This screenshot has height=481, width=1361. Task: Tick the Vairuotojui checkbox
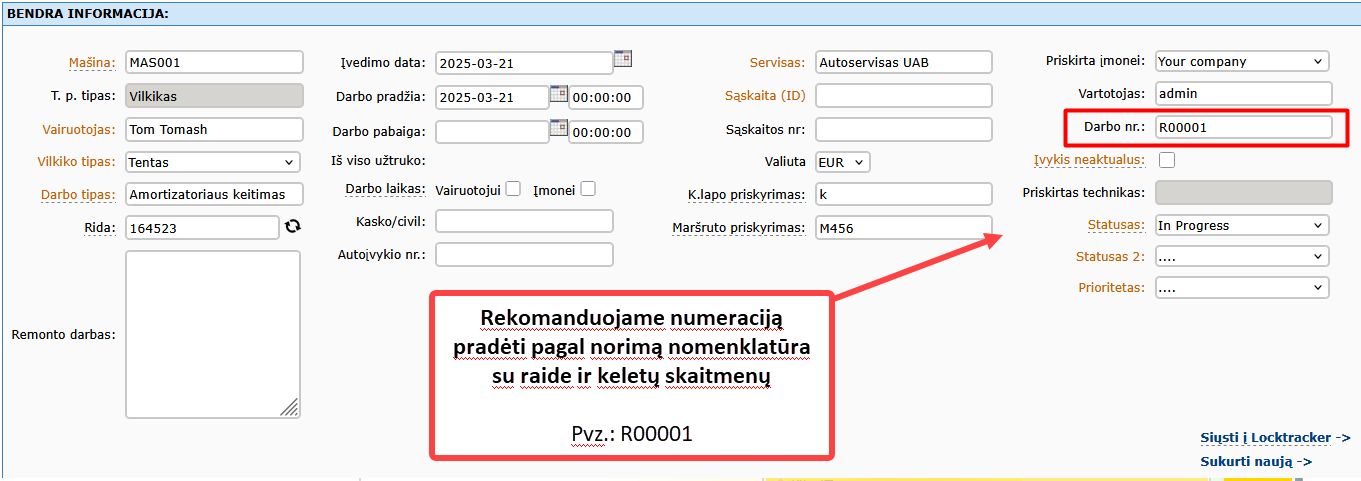coord(513,188)
